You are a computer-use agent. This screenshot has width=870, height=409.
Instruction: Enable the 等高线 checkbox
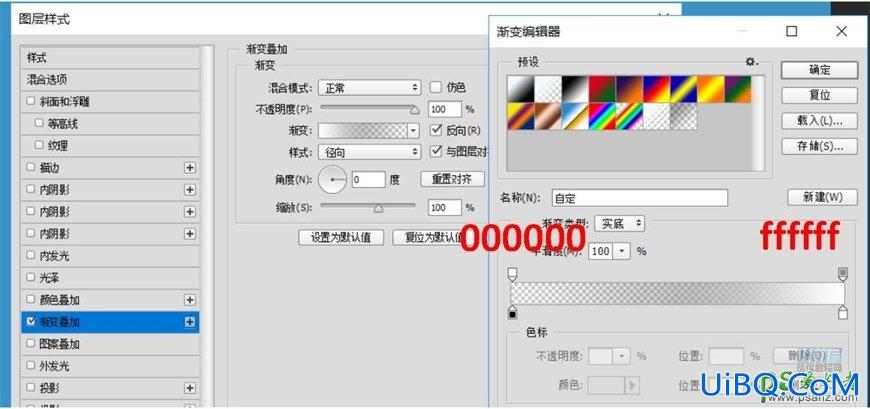click(x=39, y=123)
